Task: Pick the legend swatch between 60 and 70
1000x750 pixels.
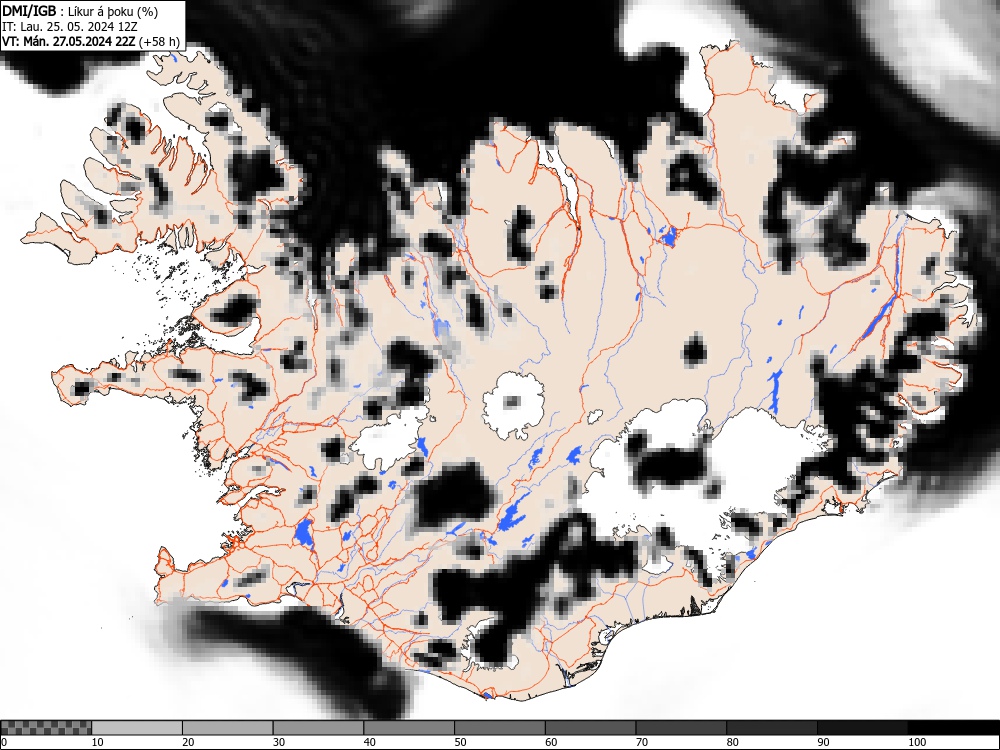Action: coord(590,728)
